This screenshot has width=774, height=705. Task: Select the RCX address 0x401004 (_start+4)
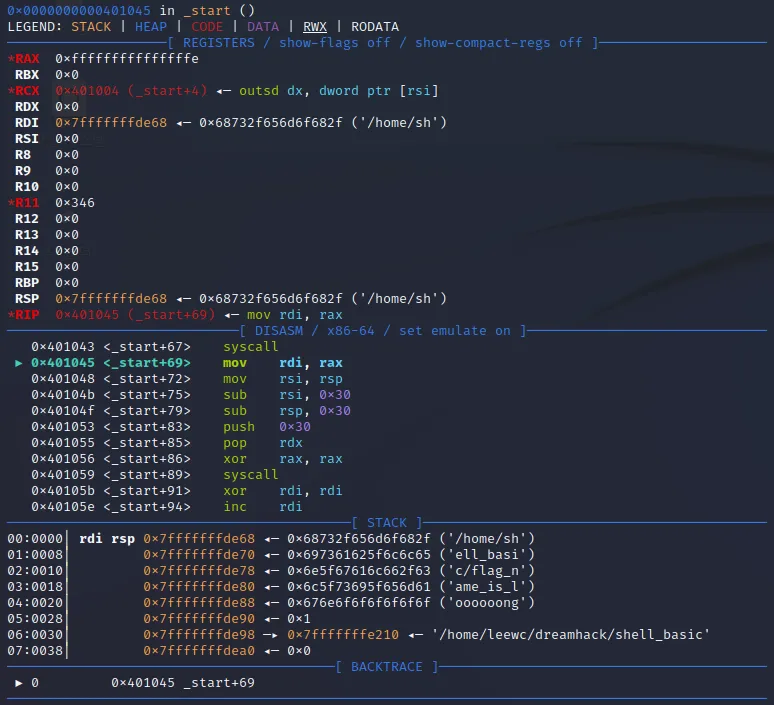131,91
